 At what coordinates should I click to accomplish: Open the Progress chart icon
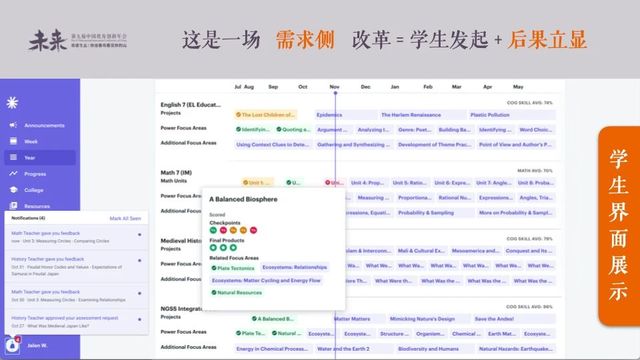tap(13, 173)
